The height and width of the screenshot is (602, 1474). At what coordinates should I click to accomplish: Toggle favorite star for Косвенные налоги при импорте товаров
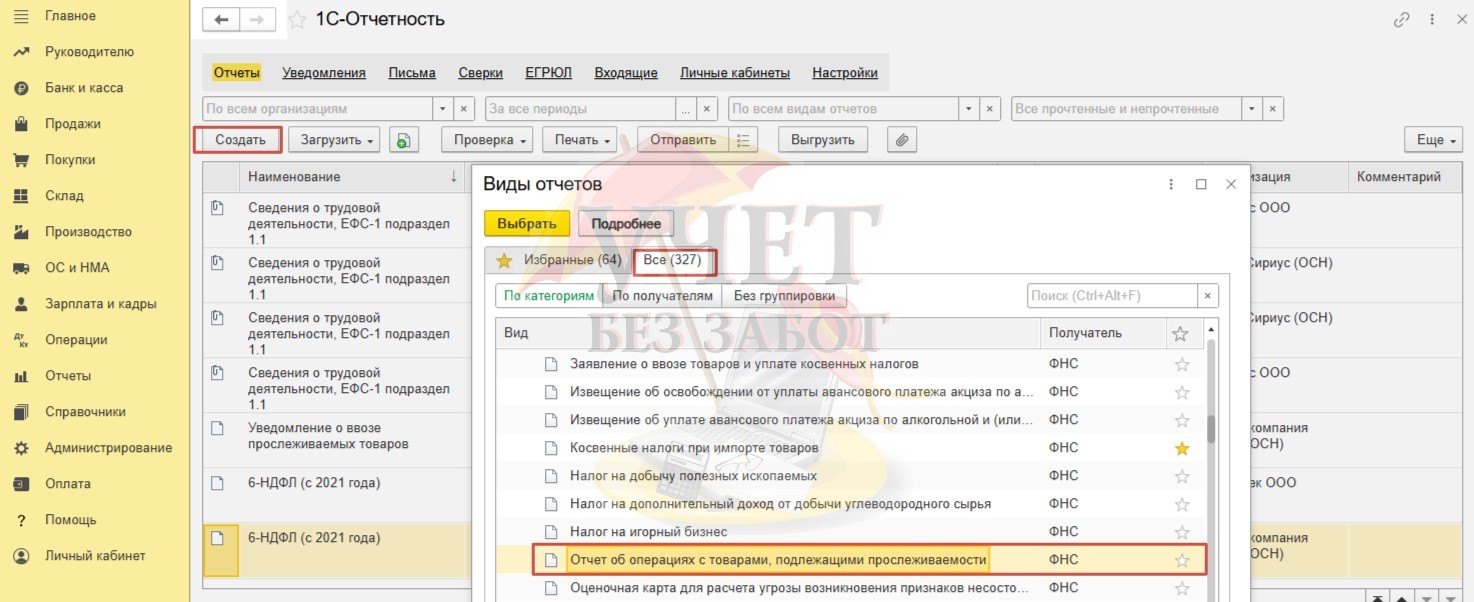1182,448
